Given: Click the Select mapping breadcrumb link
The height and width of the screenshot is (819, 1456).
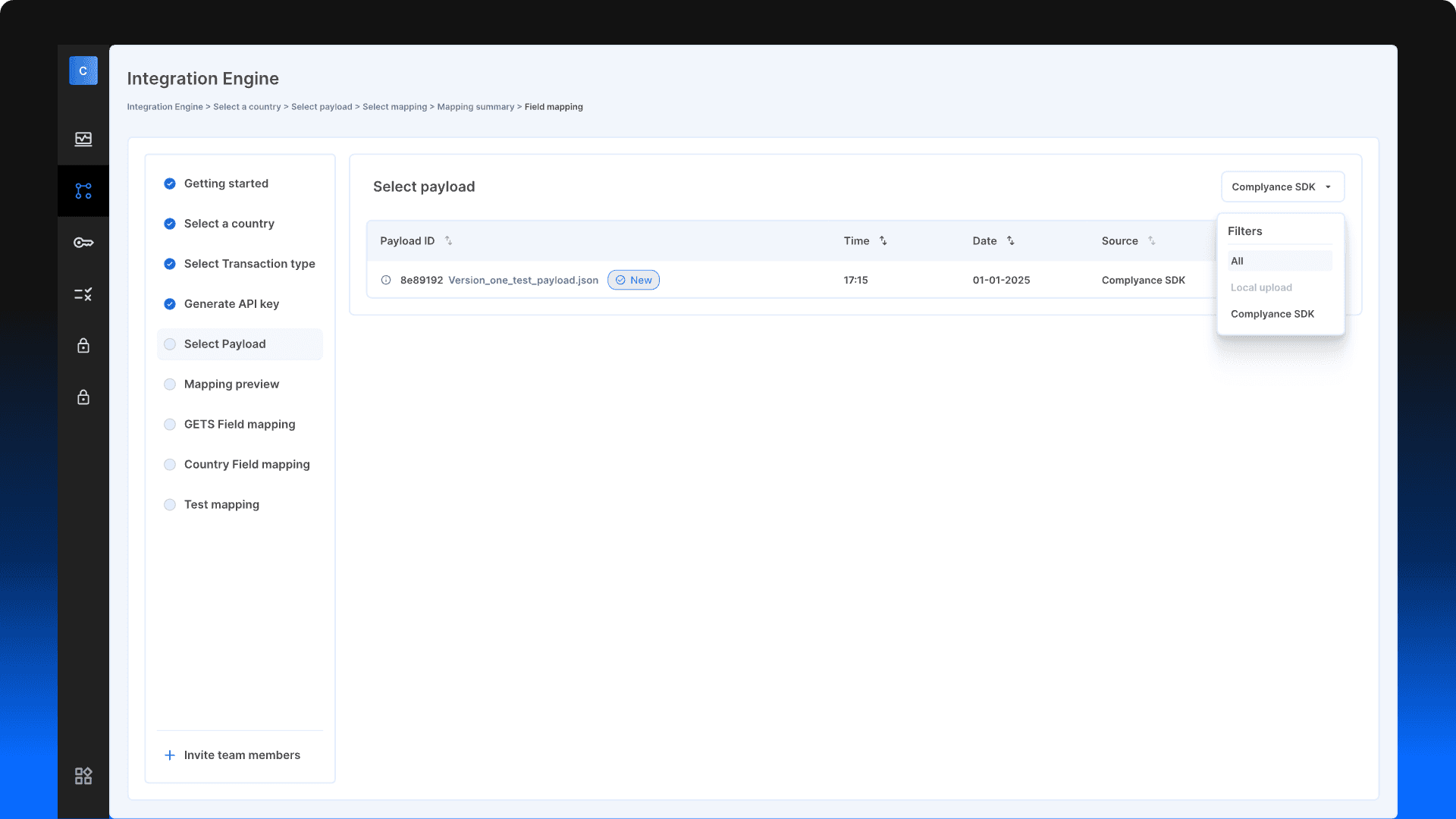Looking at the screenshot, I should point(394,107).
